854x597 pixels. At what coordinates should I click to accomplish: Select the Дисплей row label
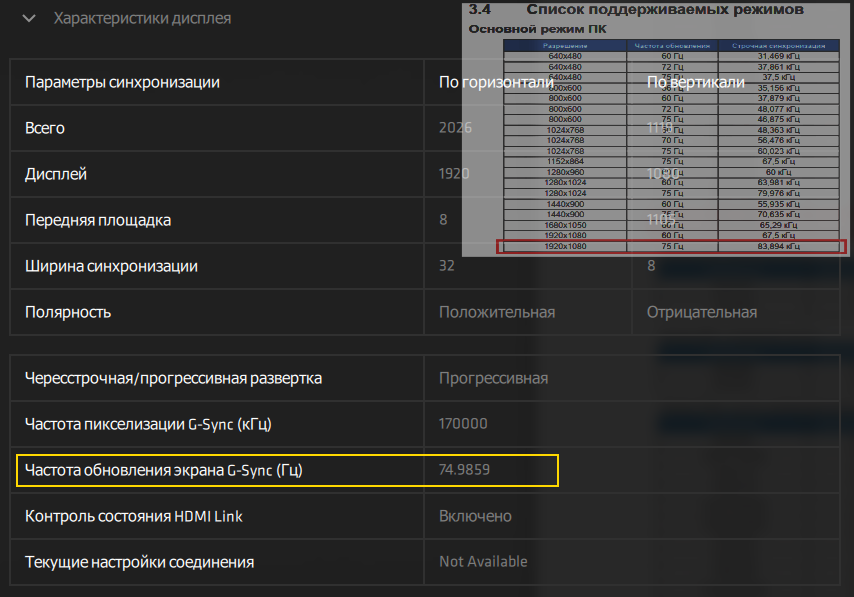(56, 174)
